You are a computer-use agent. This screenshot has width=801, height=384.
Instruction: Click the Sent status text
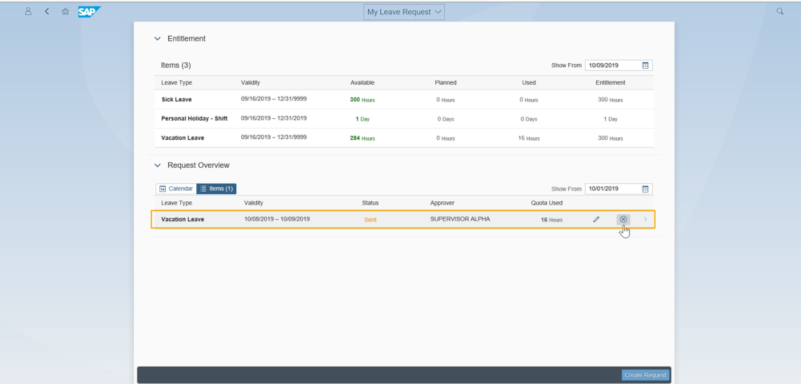click(370, 220)
